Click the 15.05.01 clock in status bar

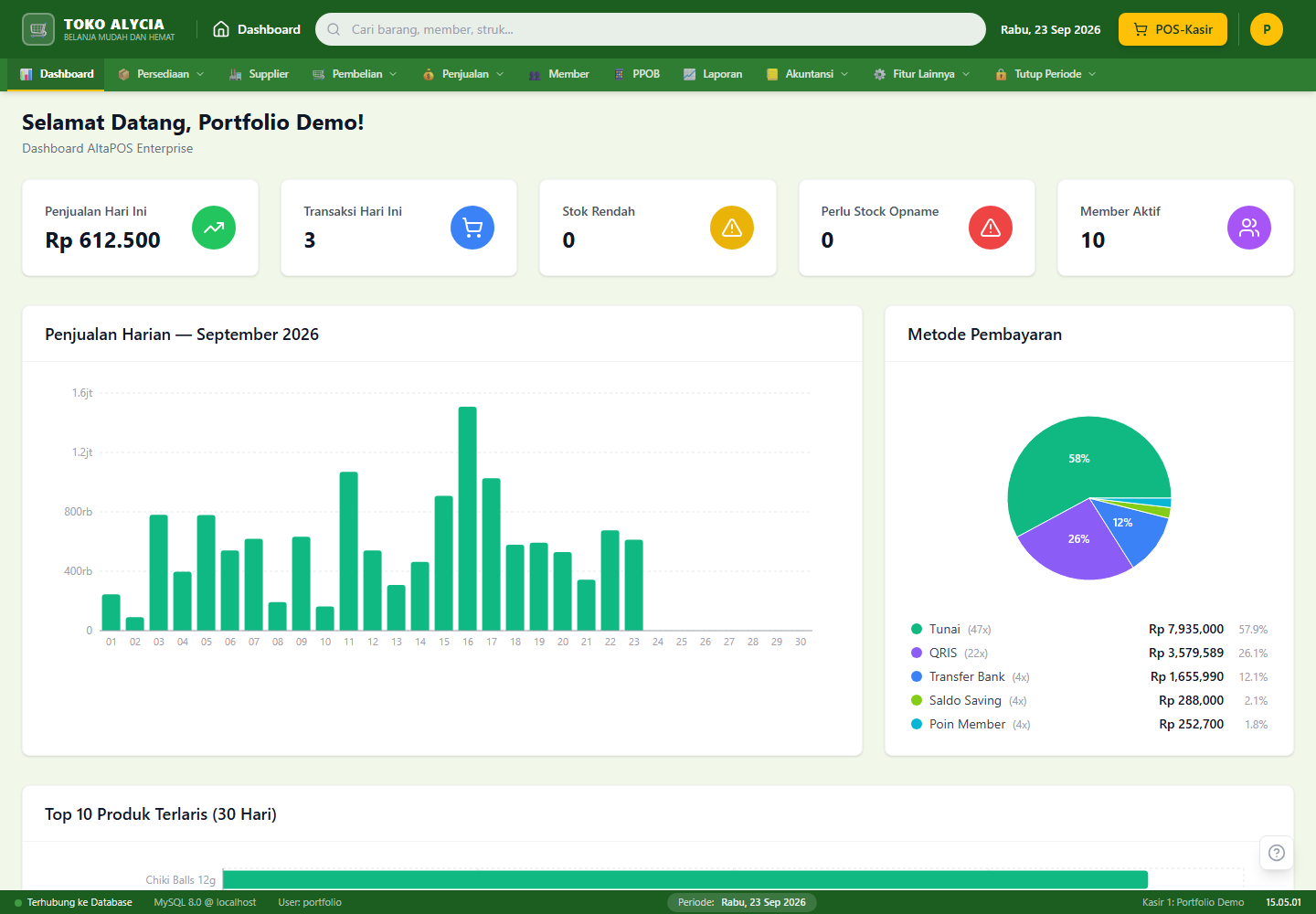pyautogui.click(x=1283, y=902)
